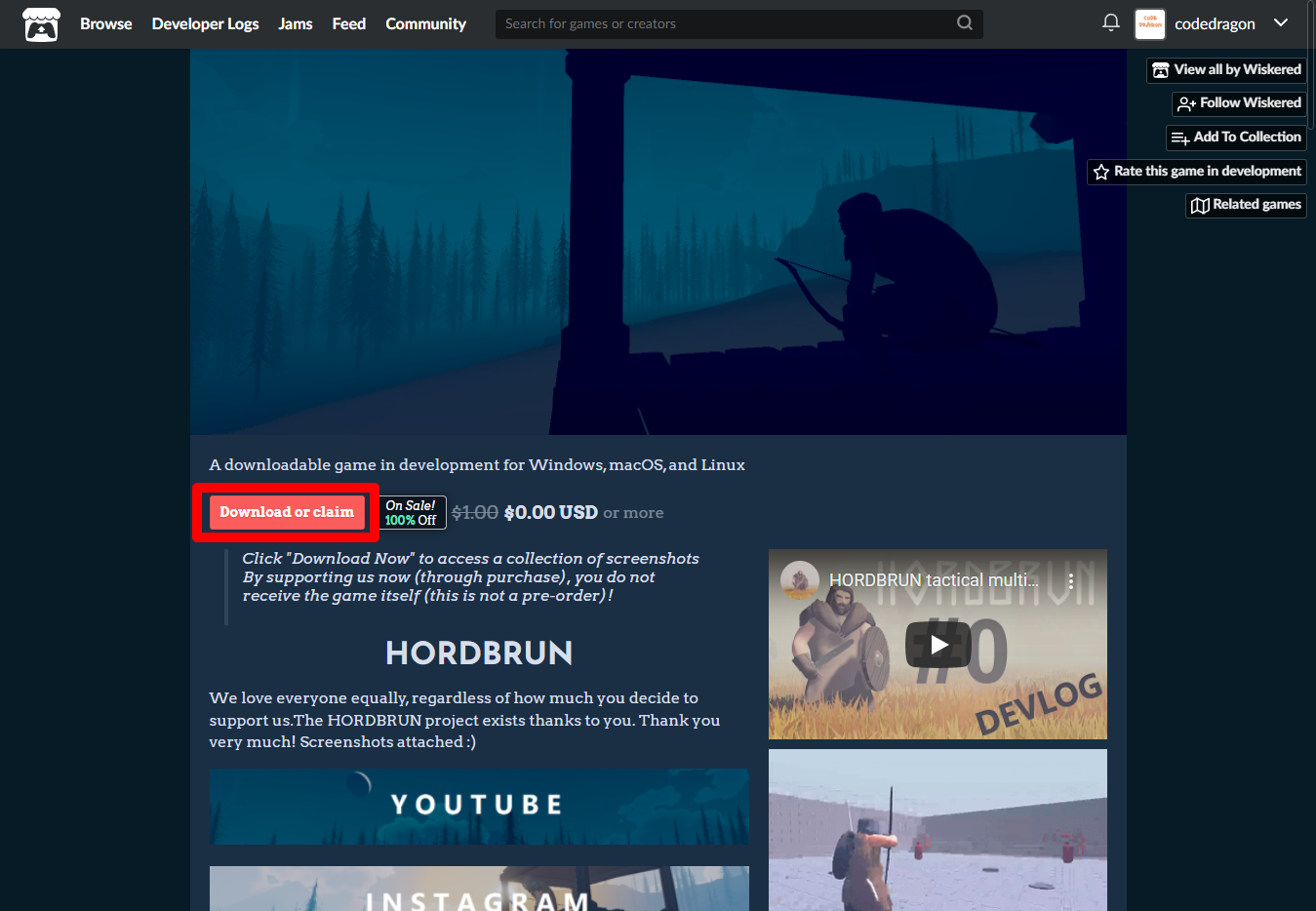Click the $0.00 USD price text
1316x911 pixels.
click(x=550, y=512)
